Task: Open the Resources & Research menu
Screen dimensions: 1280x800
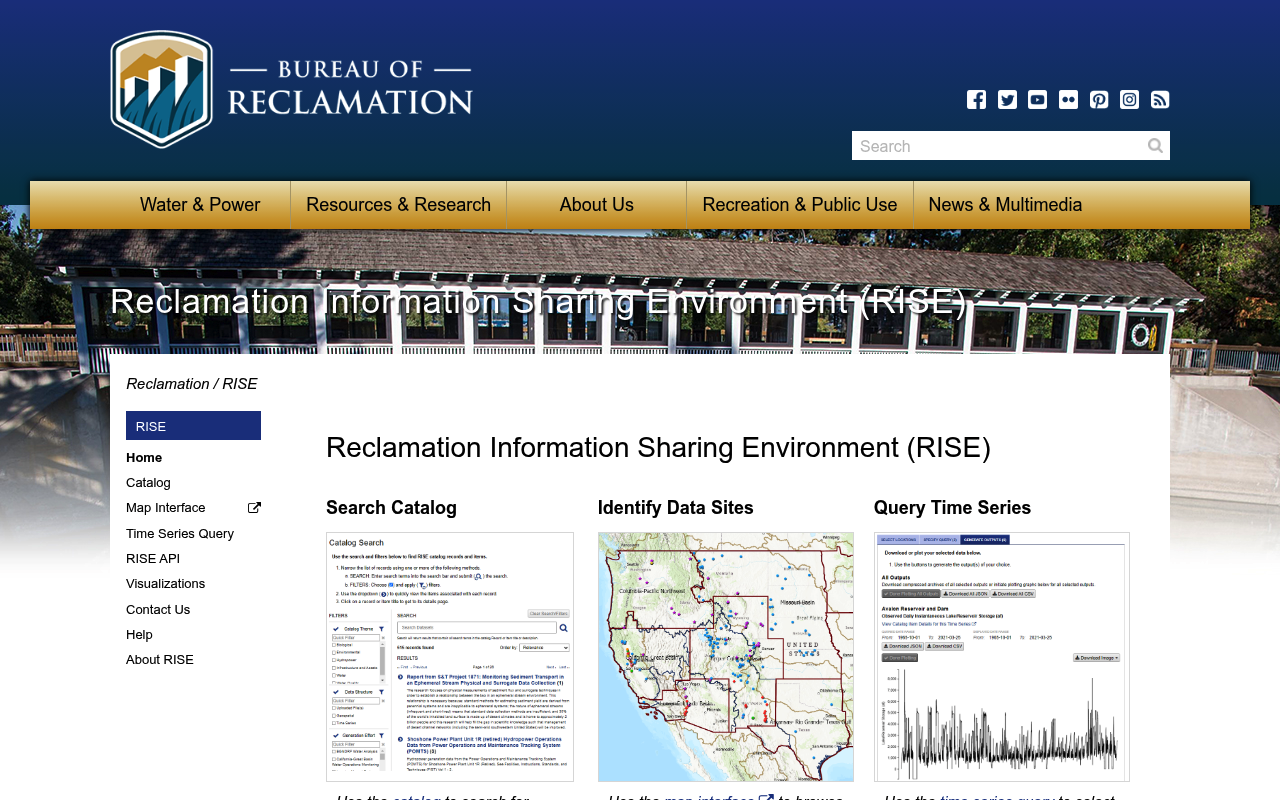Action: (398, 205)
